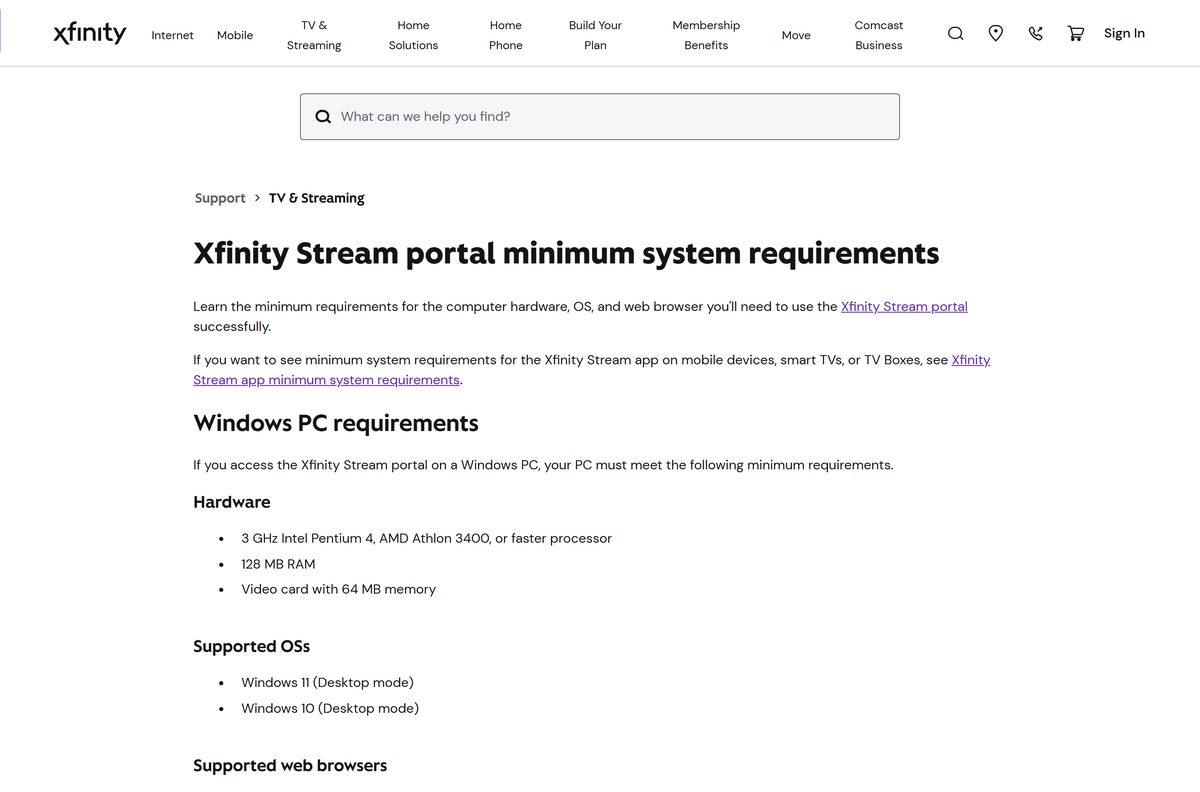
Task: Click the Hardware subheading
Action: [x=232, y=502]
